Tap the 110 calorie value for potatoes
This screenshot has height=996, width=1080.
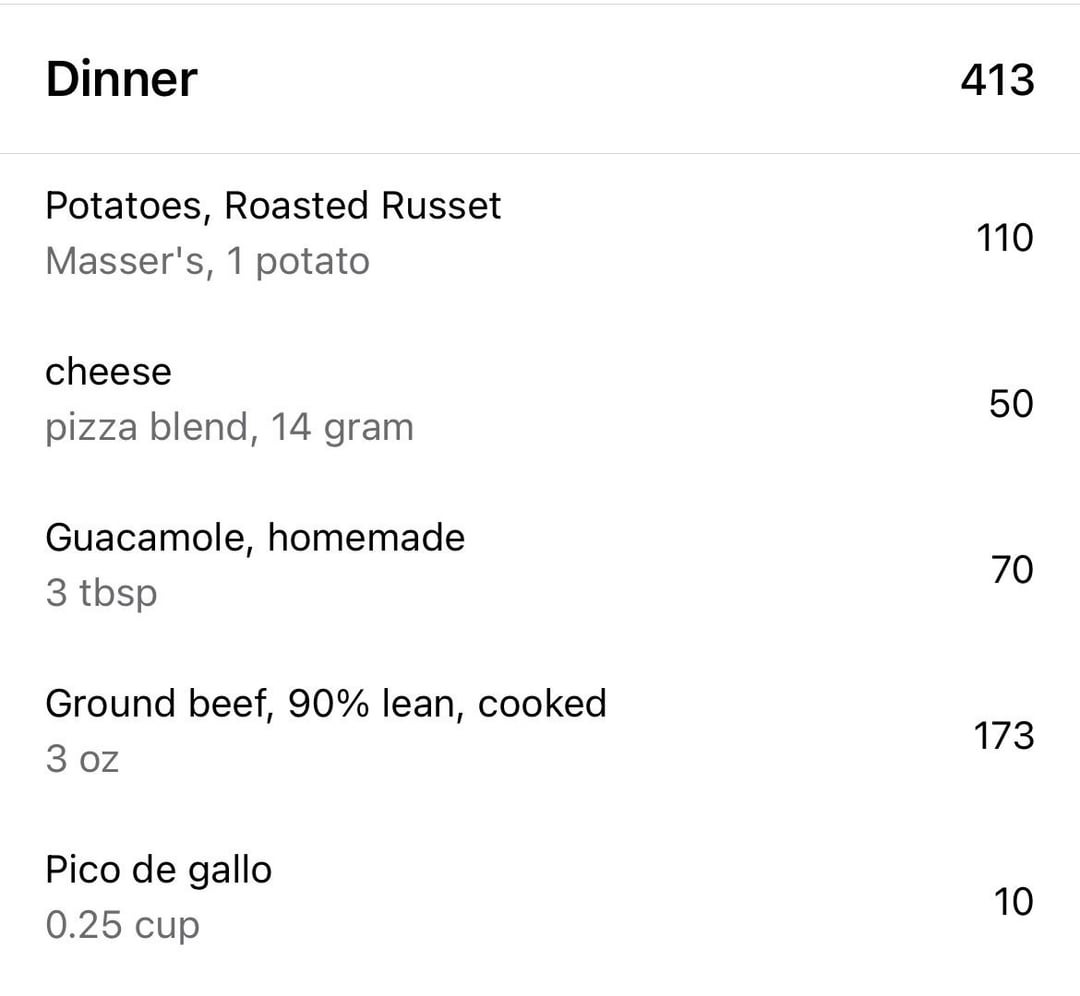[x=1004, y=238]
